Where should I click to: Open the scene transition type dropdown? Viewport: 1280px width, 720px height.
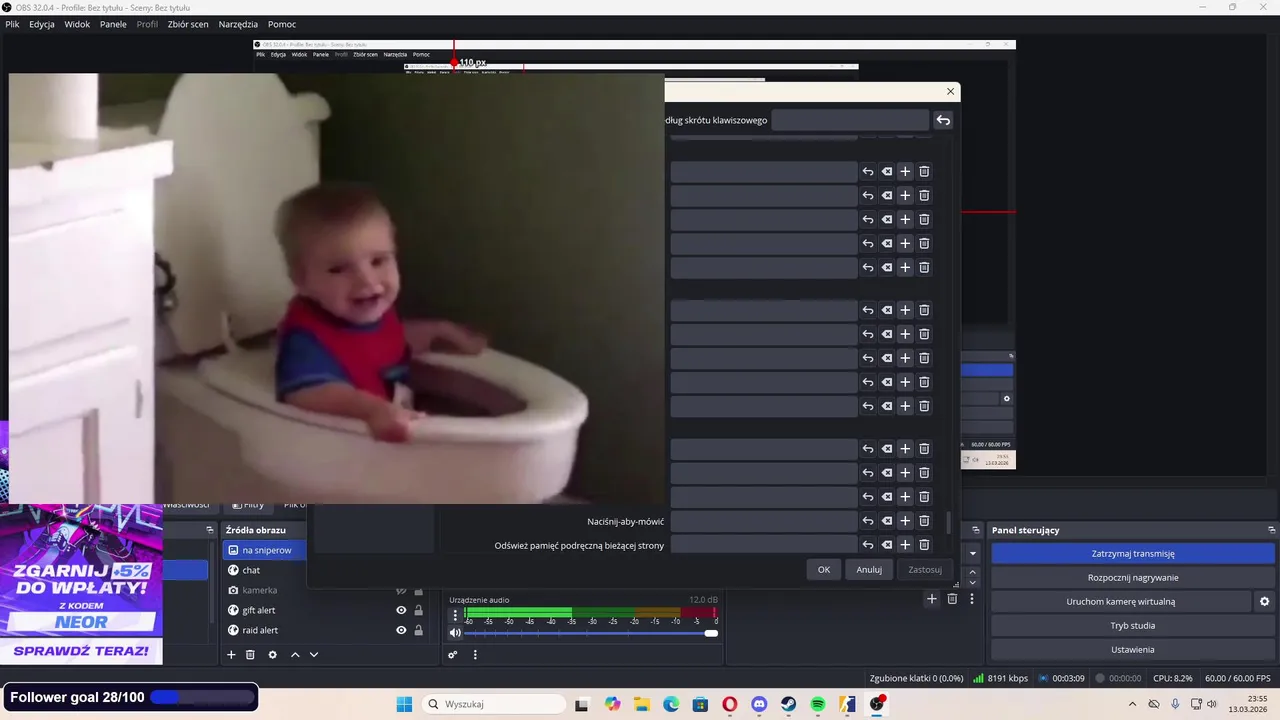pos(972,553)
